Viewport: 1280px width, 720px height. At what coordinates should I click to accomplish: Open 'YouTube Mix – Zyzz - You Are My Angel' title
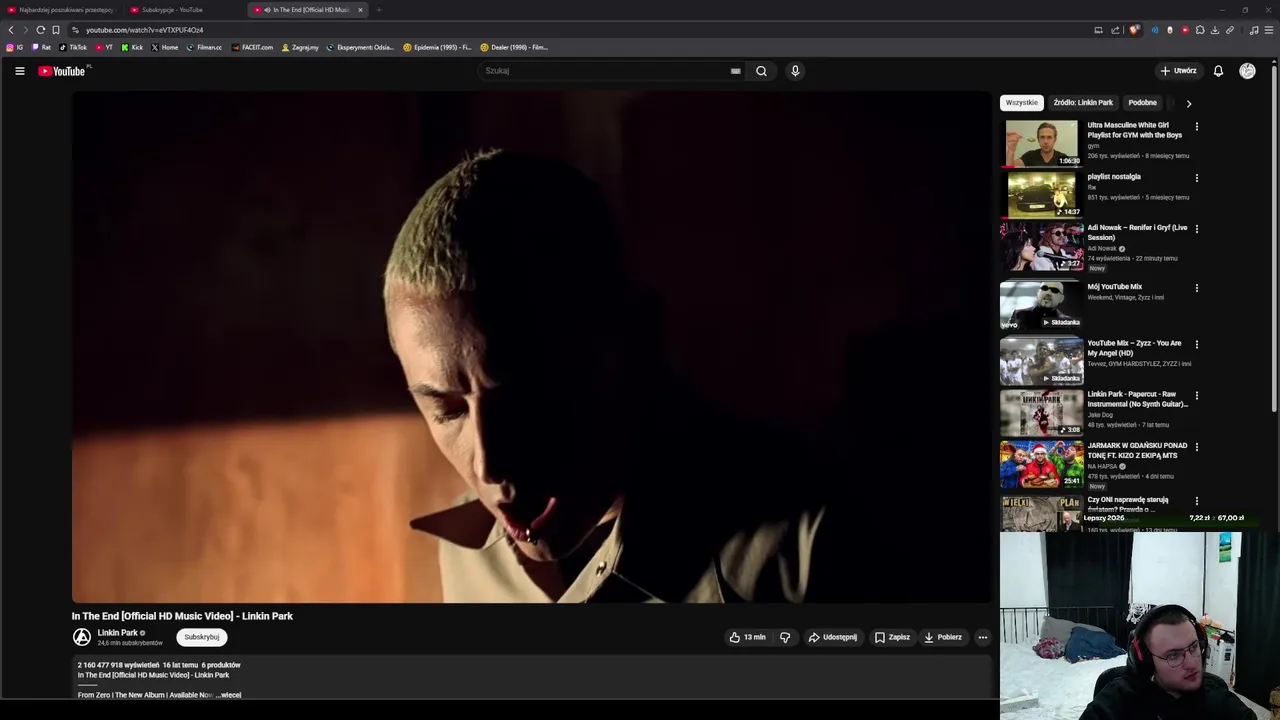pos(1134,348)
